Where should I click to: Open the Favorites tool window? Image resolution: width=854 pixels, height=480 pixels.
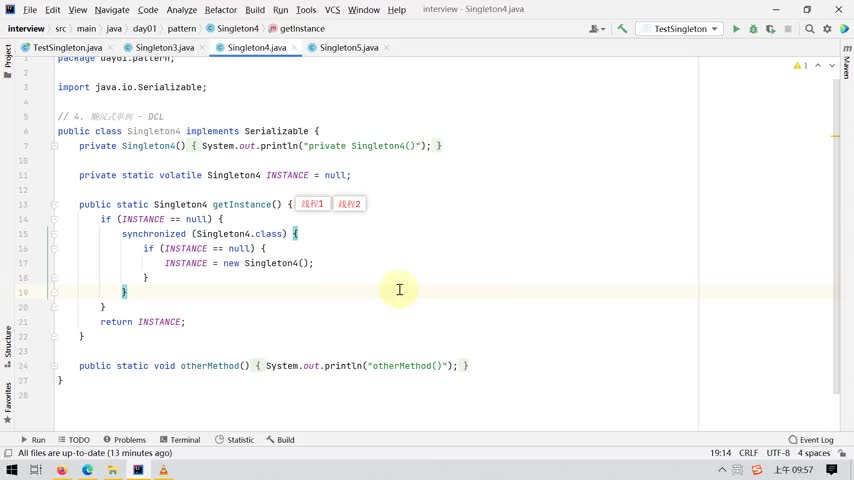(8, 402)
